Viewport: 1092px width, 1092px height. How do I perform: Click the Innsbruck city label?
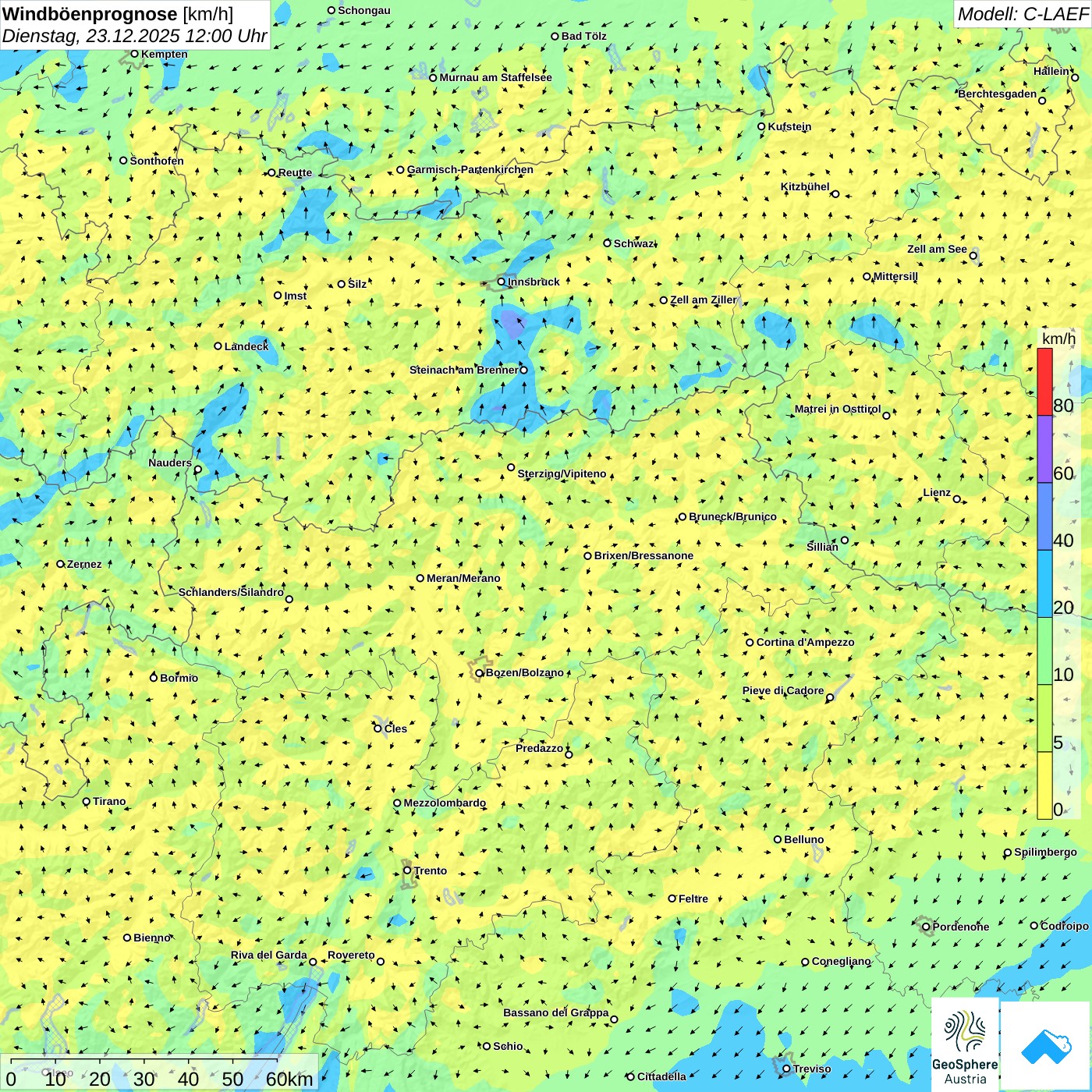tap(534, 282)
